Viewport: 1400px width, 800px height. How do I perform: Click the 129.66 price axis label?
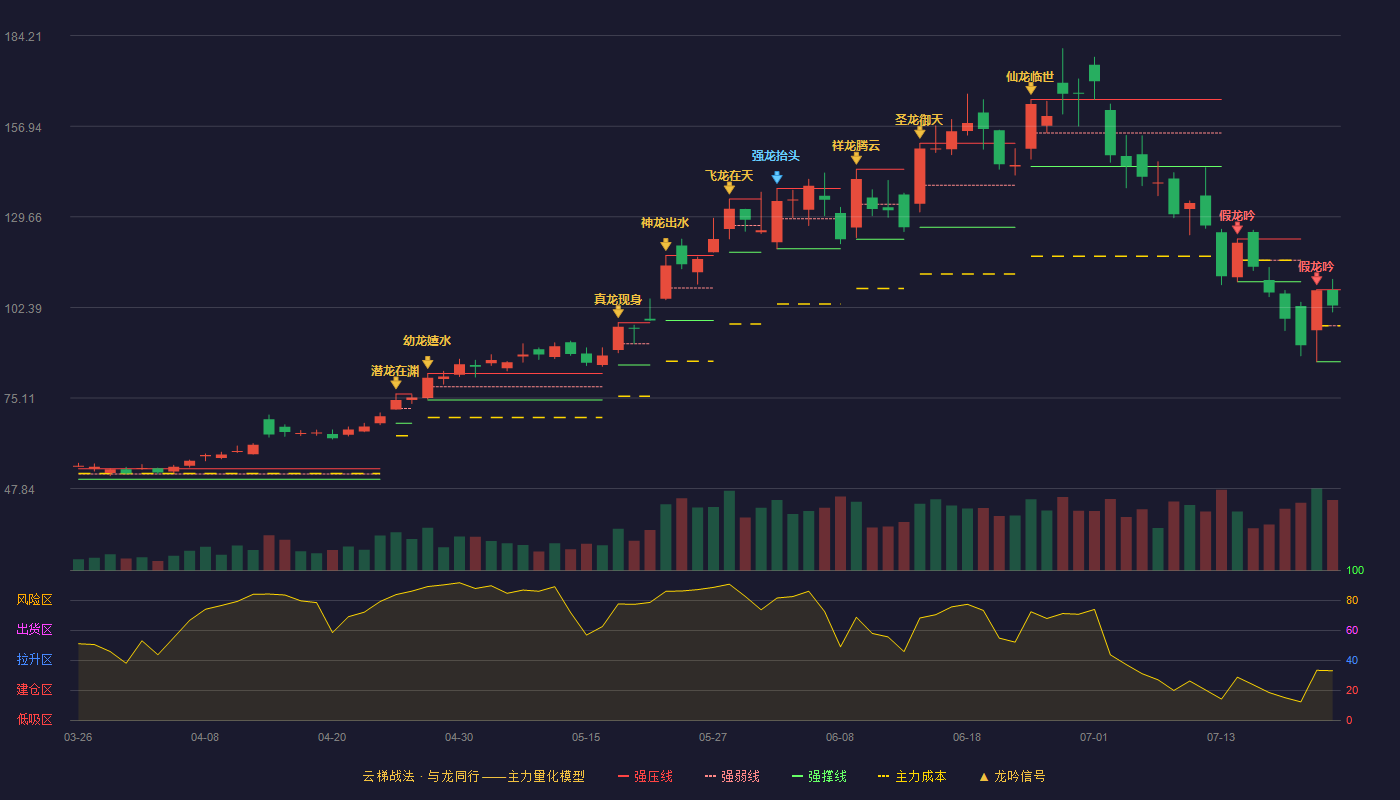point(23,218)
